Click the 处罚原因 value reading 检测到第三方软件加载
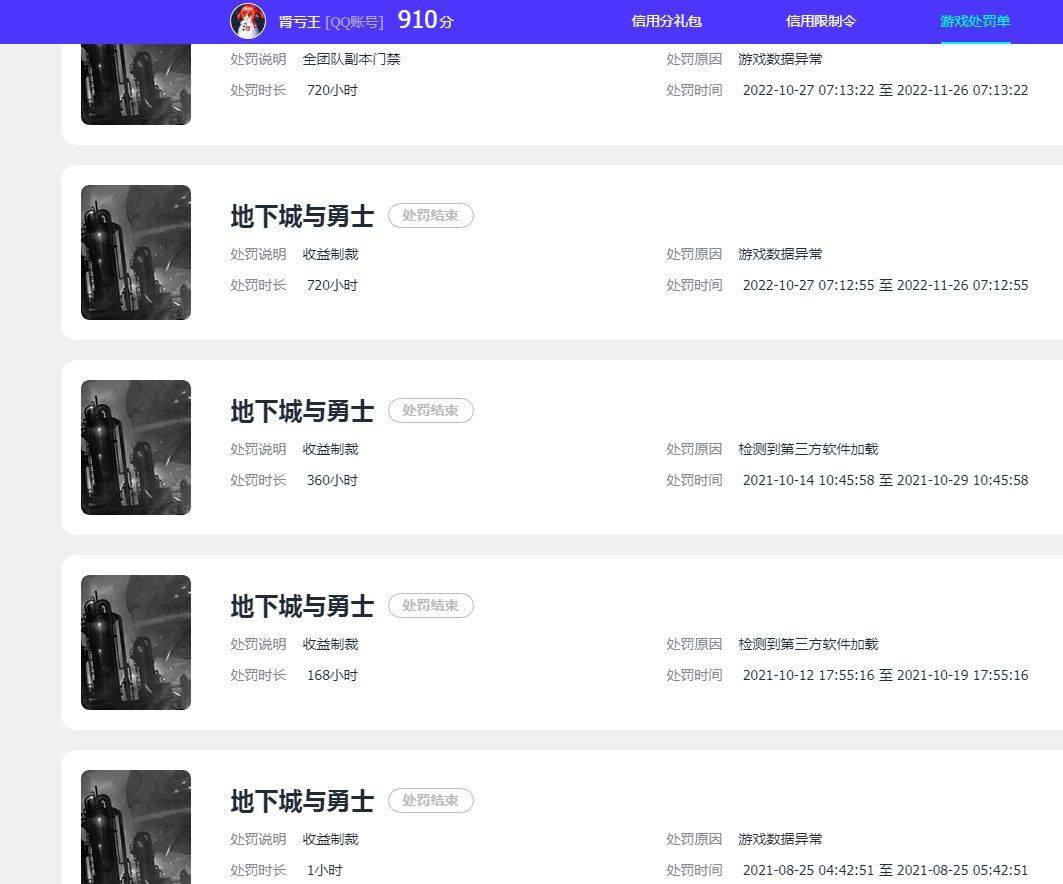The height and width of the screenshot is (884, 1063). pyautogui.click(x=808, y=449)
